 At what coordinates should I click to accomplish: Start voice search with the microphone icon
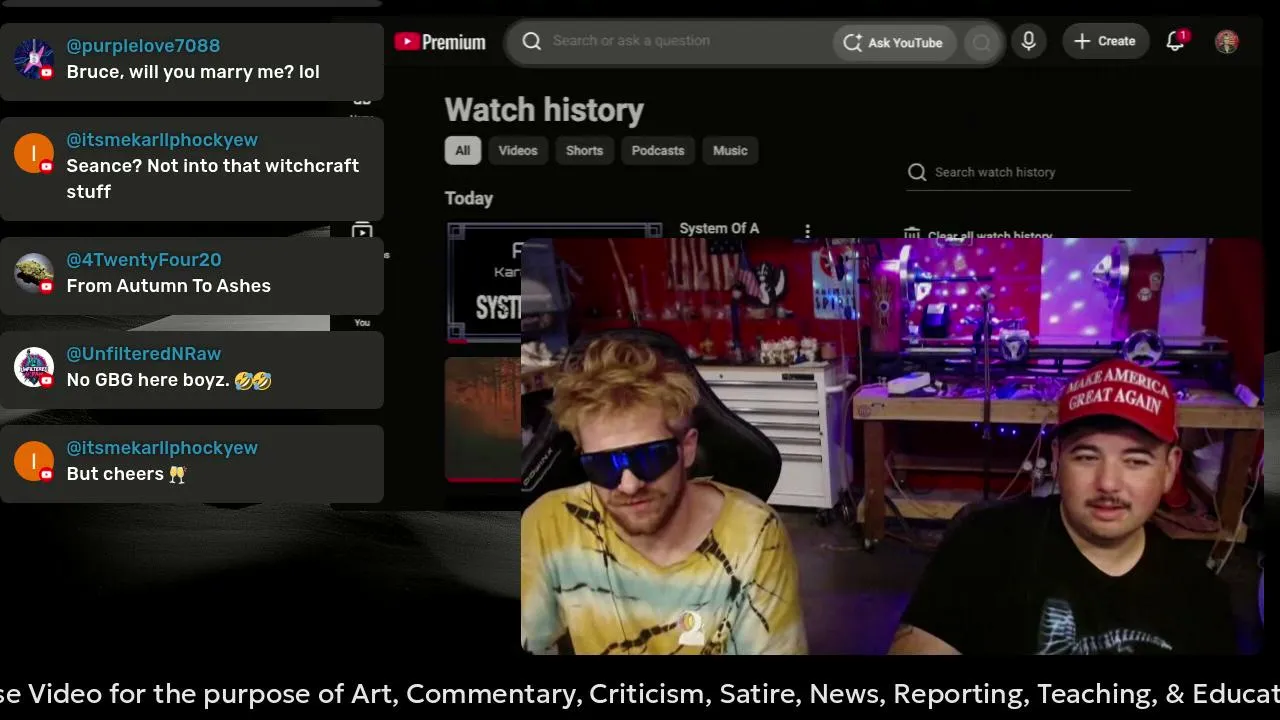pyautogui.click(x=1028, y=41)
